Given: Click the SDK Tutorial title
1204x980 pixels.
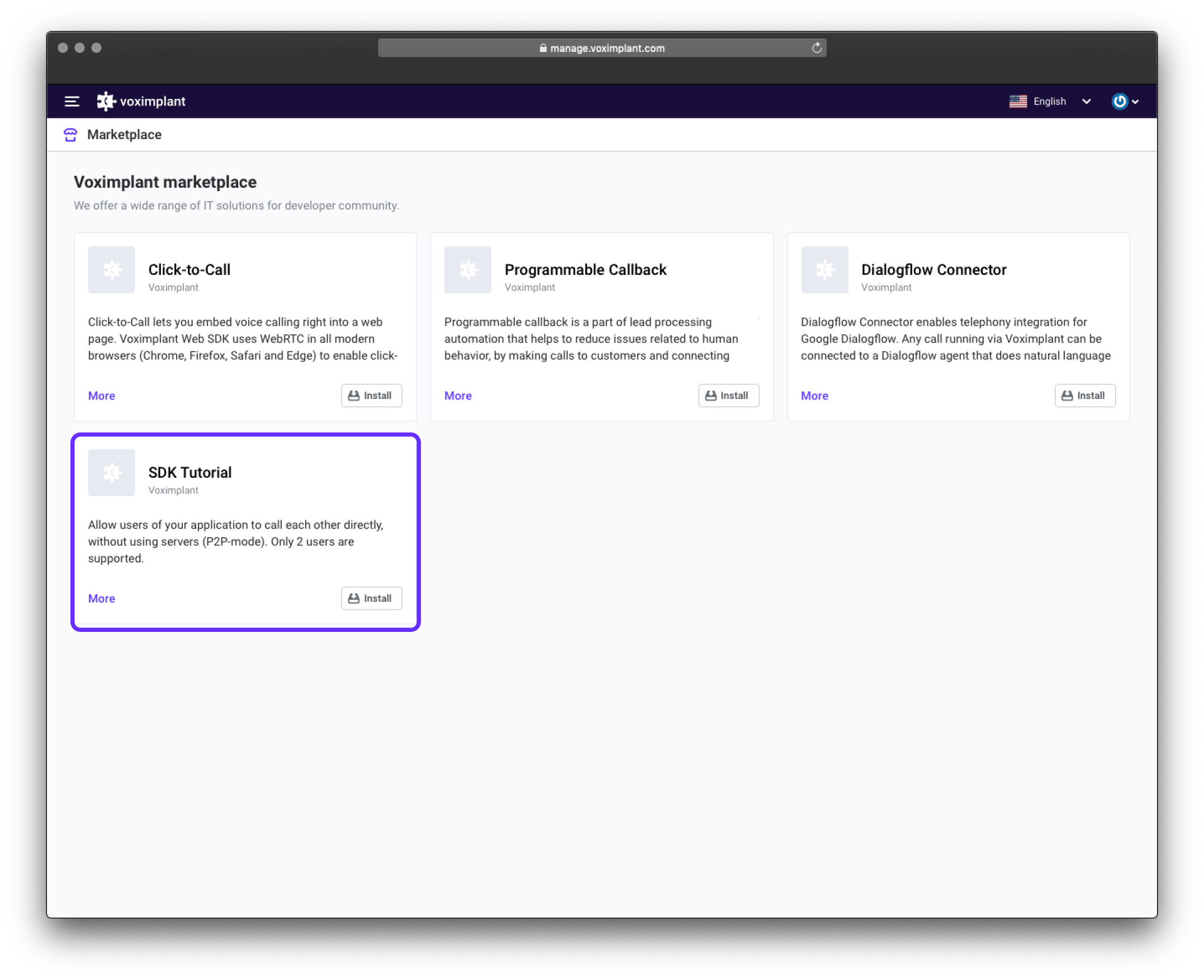Looking at the screenshot, I should (189, 473).
